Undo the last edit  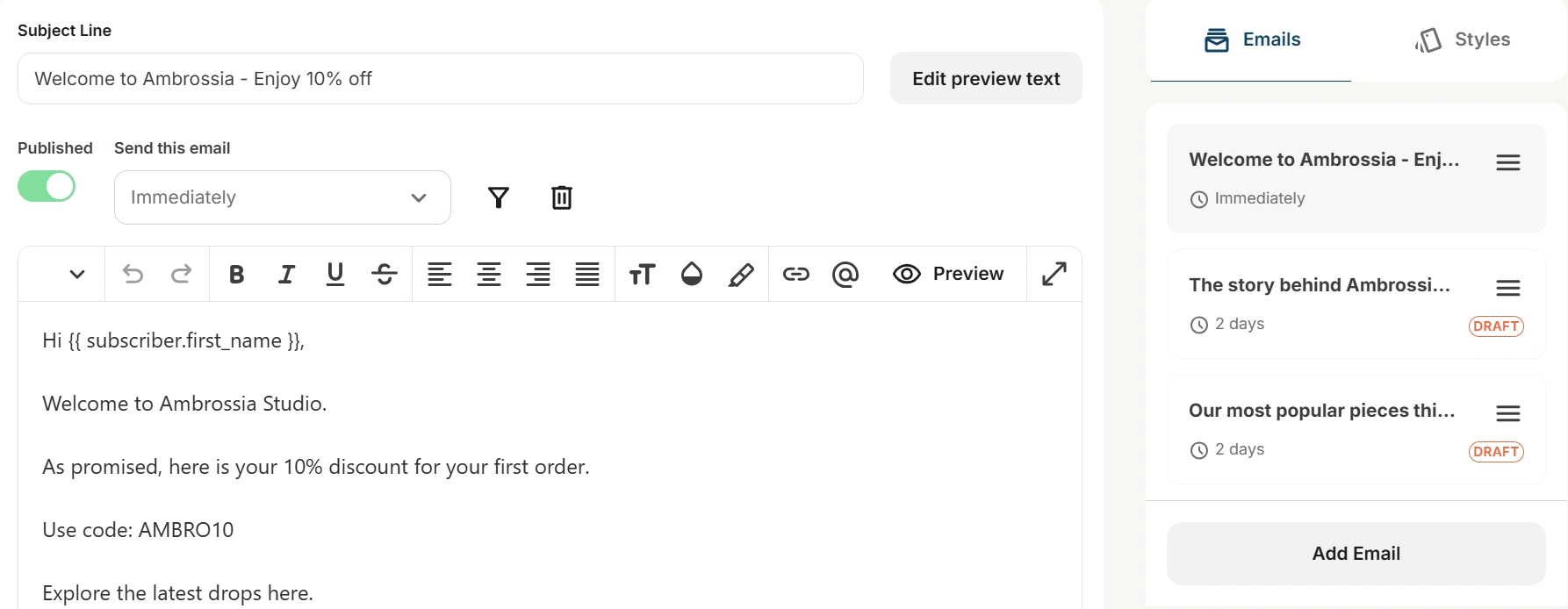[133, 275]
